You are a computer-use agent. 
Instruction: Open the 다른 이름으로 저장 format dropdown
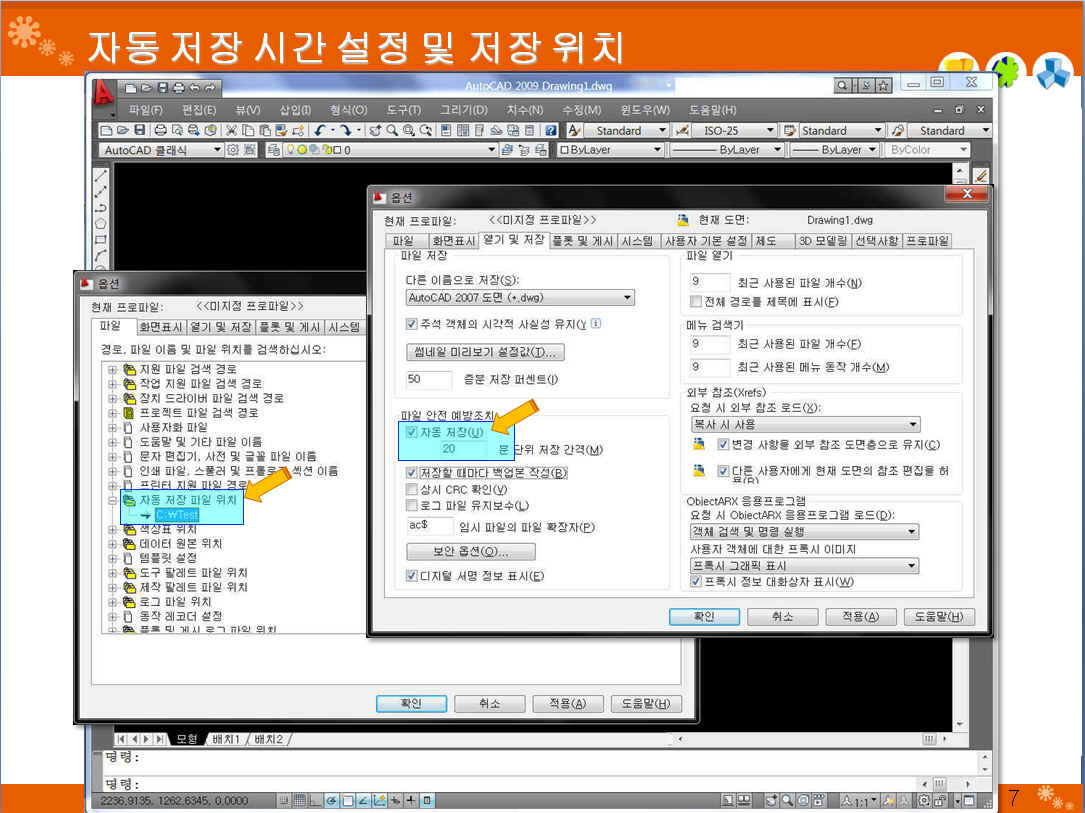click(627, 297)
